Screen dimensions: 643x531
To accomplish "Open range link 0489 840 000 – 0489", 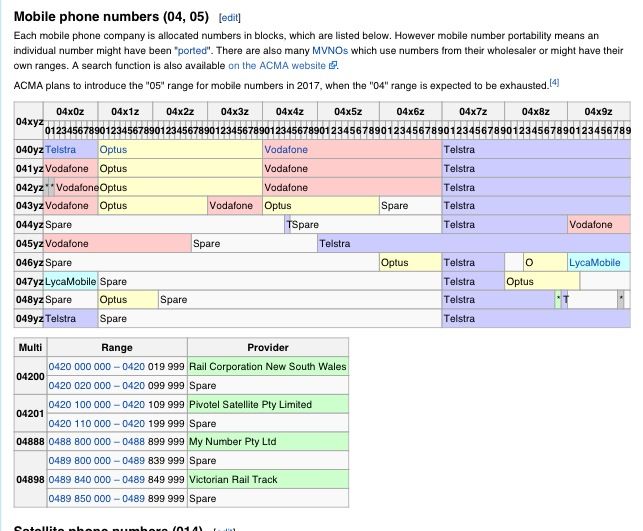I will (96, 479).
